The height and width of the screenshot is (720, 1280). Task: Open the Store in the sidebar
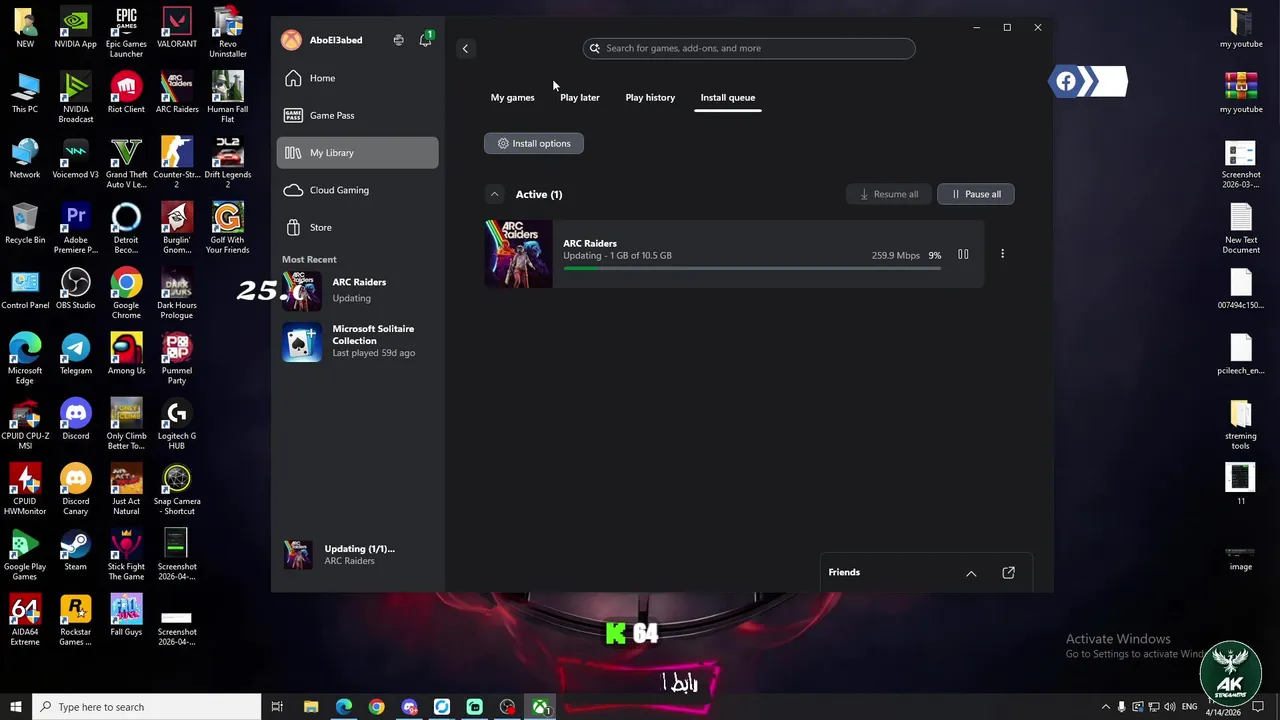[x=357, y=227]
